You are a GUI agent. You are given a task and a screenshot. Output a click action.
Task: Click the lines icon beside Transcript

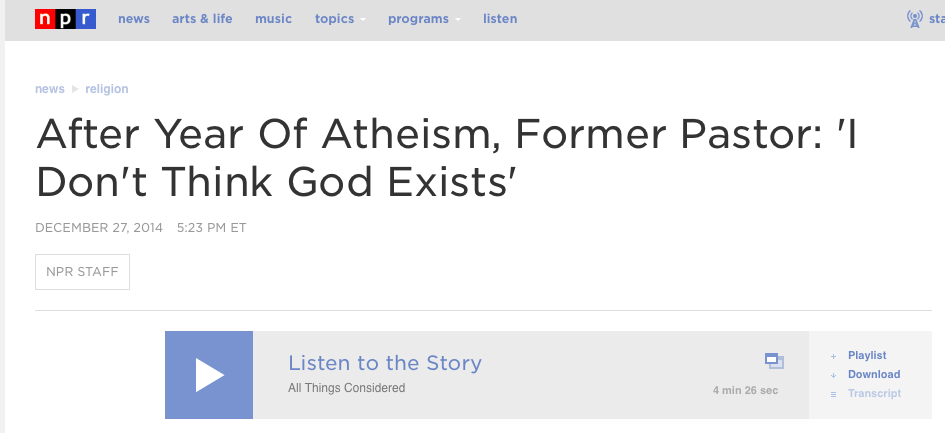[x=834, y=394]
